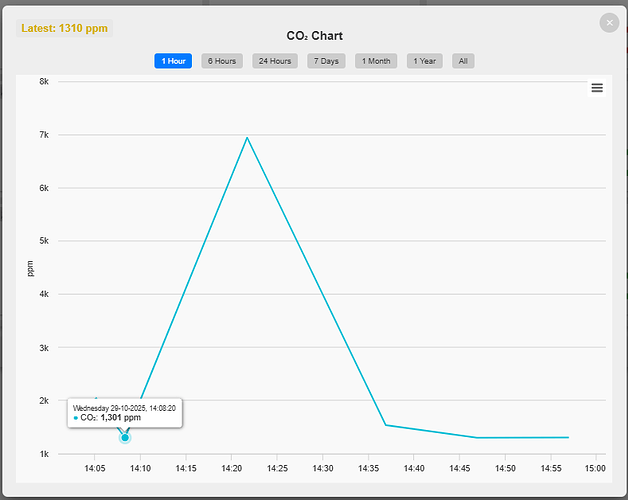Show All available CO₂ data
The image size is (628, 500).
463,61
